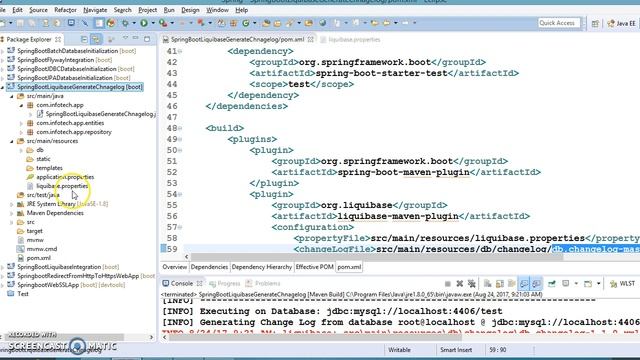This screenshot has height=360, width=640.
Task: Switch to the Overview tab of POM editor
Action: tap(175, 267)
